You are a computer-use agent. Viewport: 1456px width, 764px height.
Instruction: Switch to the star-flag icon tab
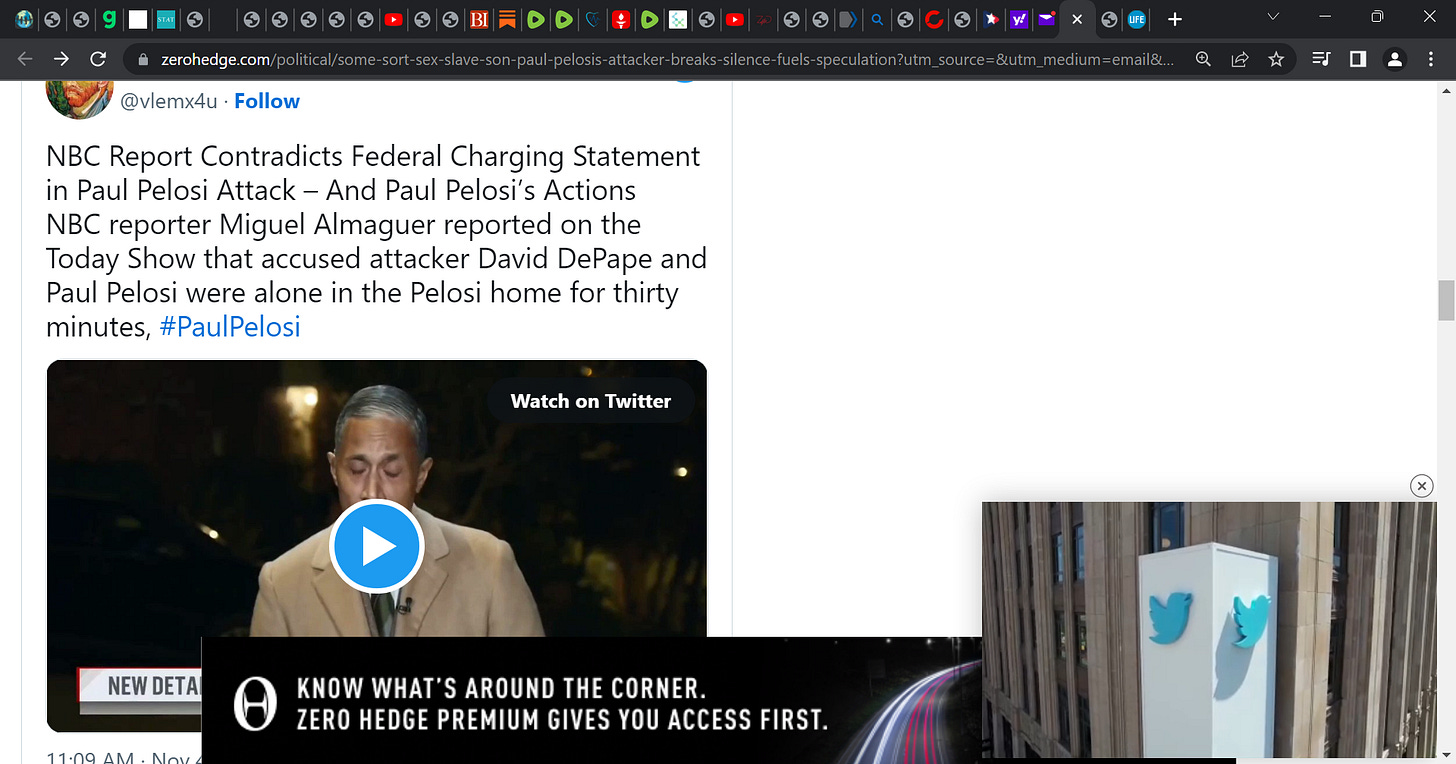(991, 19)
